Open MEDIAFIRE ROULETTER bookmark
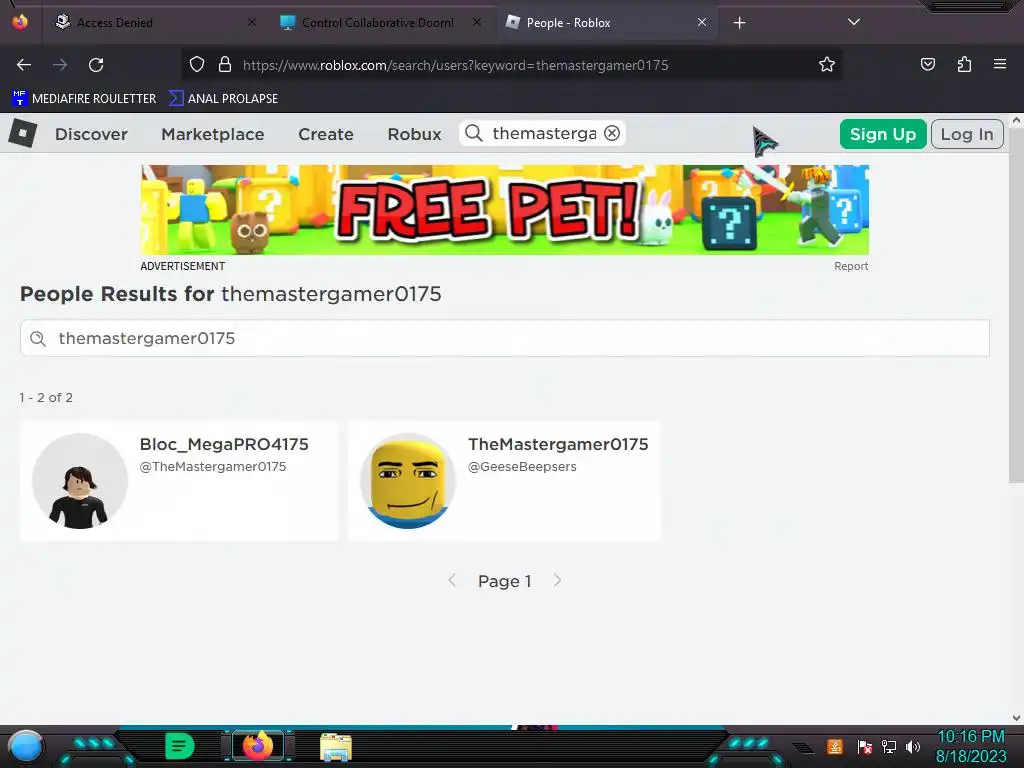This screenshot has height=768, width=1024. [84, 99]
